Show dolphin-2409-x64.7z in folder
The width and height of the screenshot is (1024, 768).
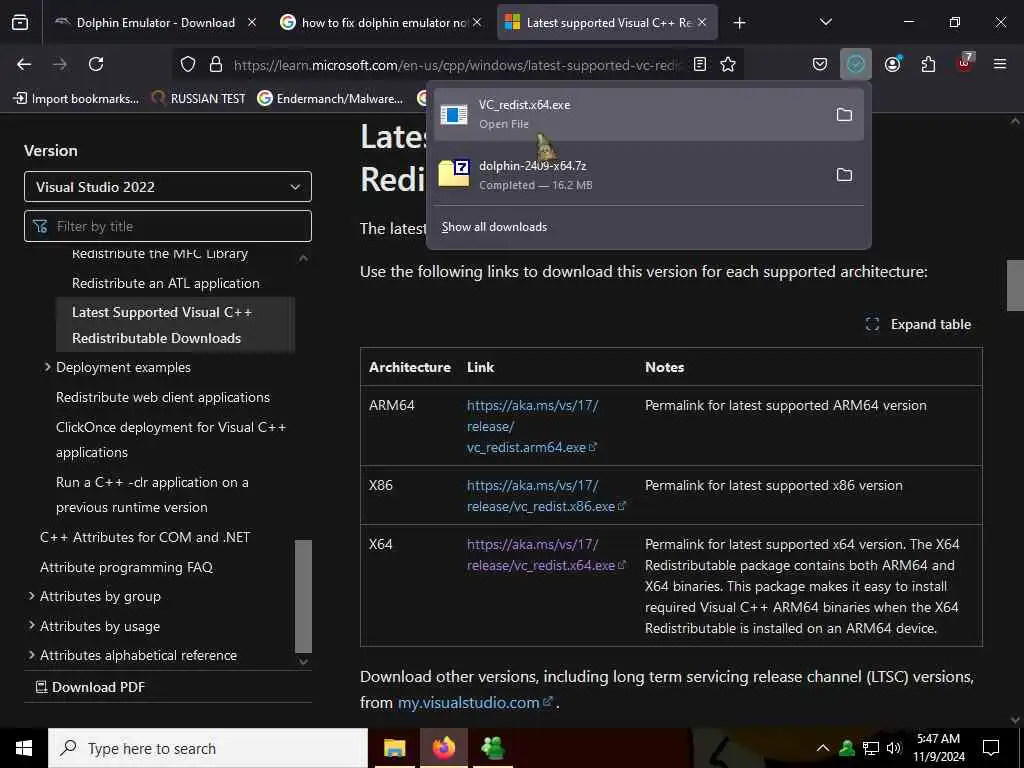pos(844,174)
